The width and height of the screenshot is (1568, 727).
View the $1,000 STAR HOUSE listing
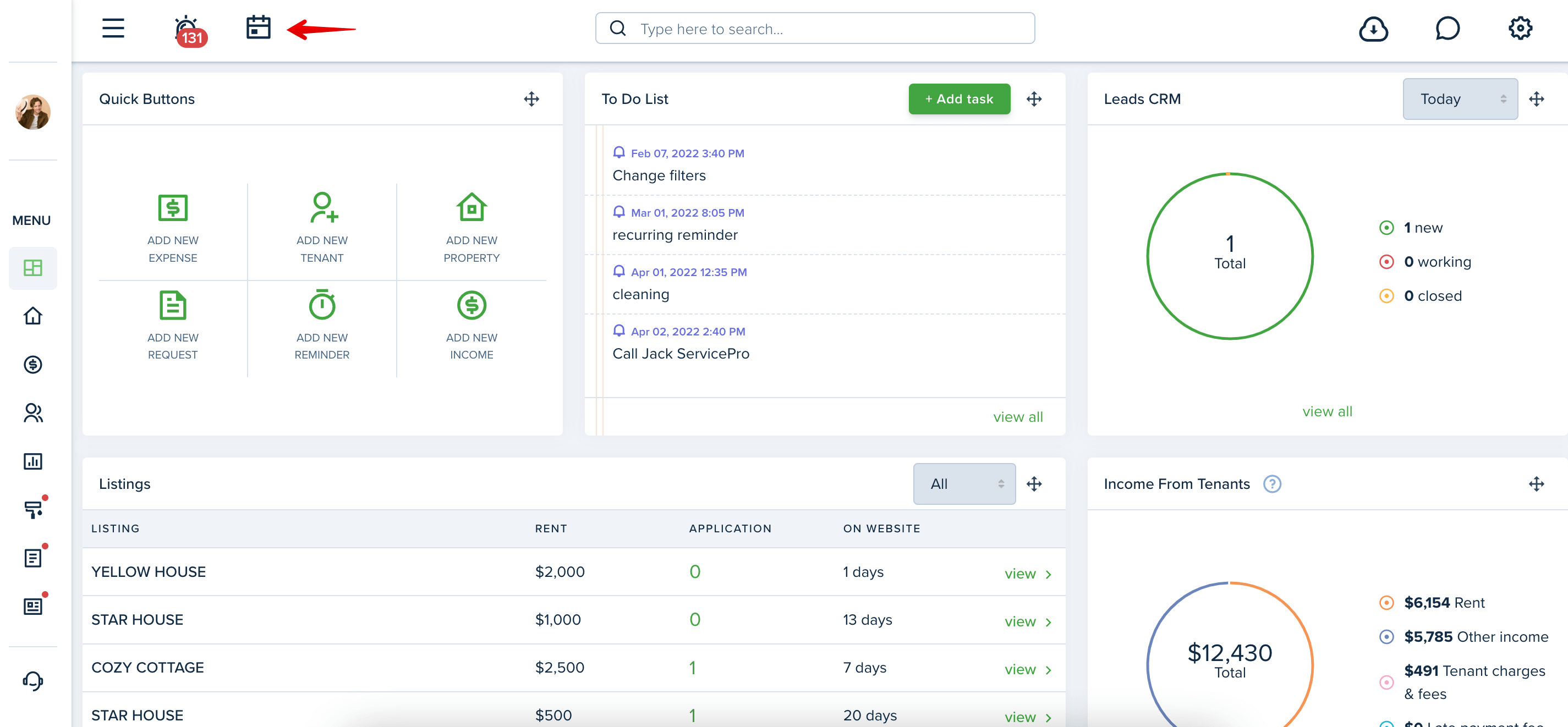1028,622
